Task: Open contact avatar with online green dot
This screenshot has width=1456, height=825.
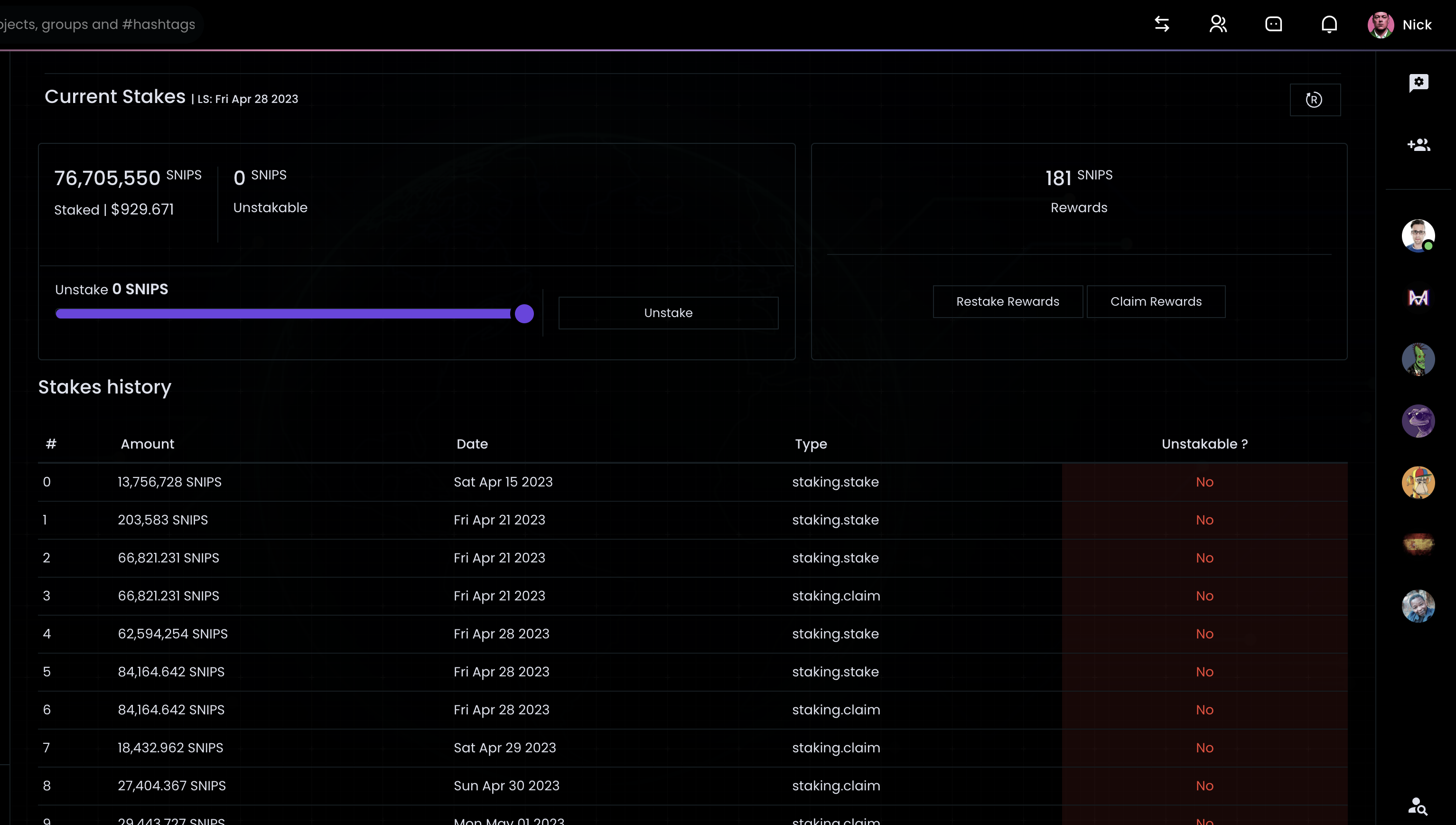Action: 1418,236
